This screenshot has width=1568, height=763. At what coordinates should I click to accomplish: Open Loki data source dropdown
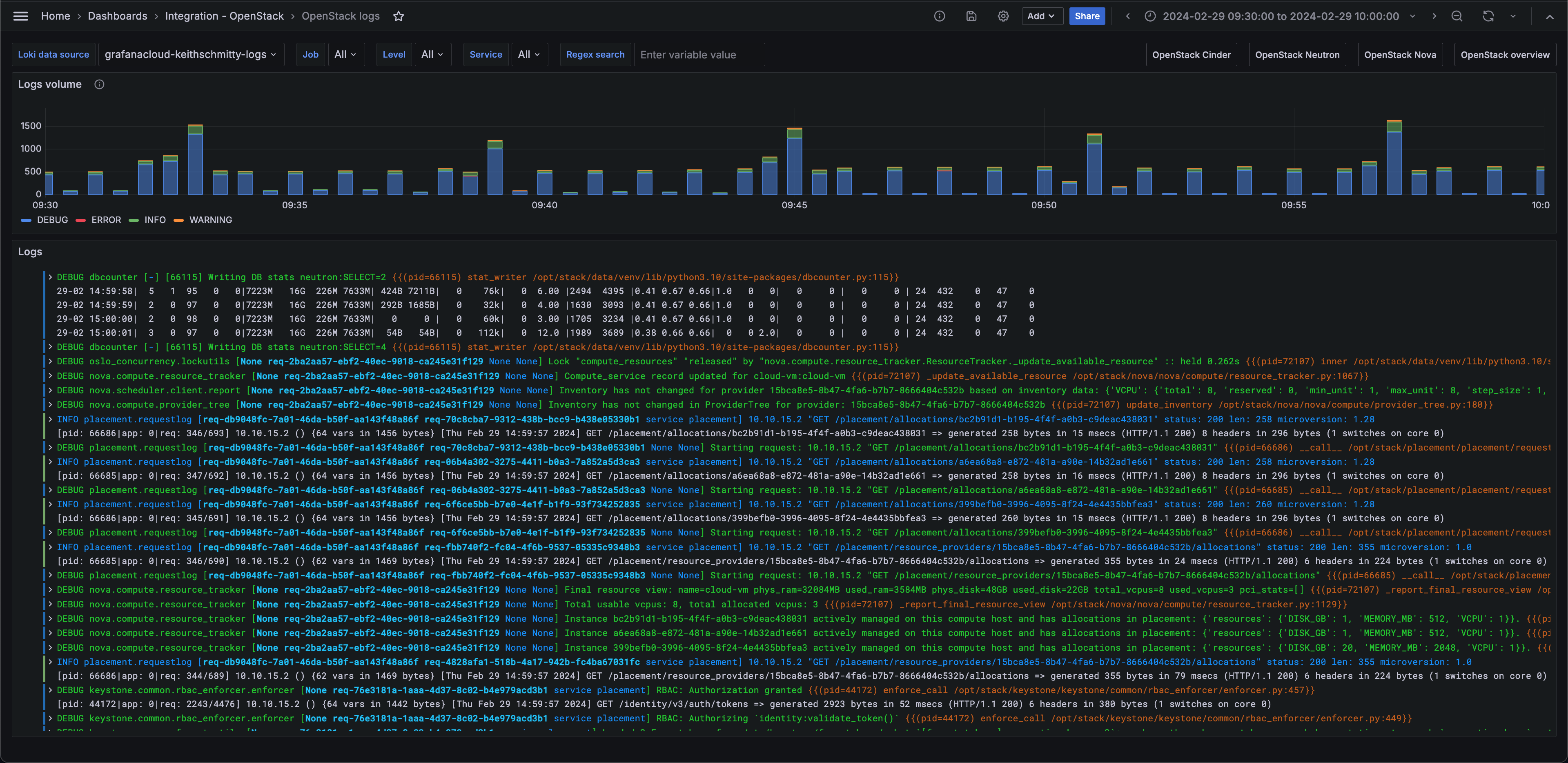191,55
